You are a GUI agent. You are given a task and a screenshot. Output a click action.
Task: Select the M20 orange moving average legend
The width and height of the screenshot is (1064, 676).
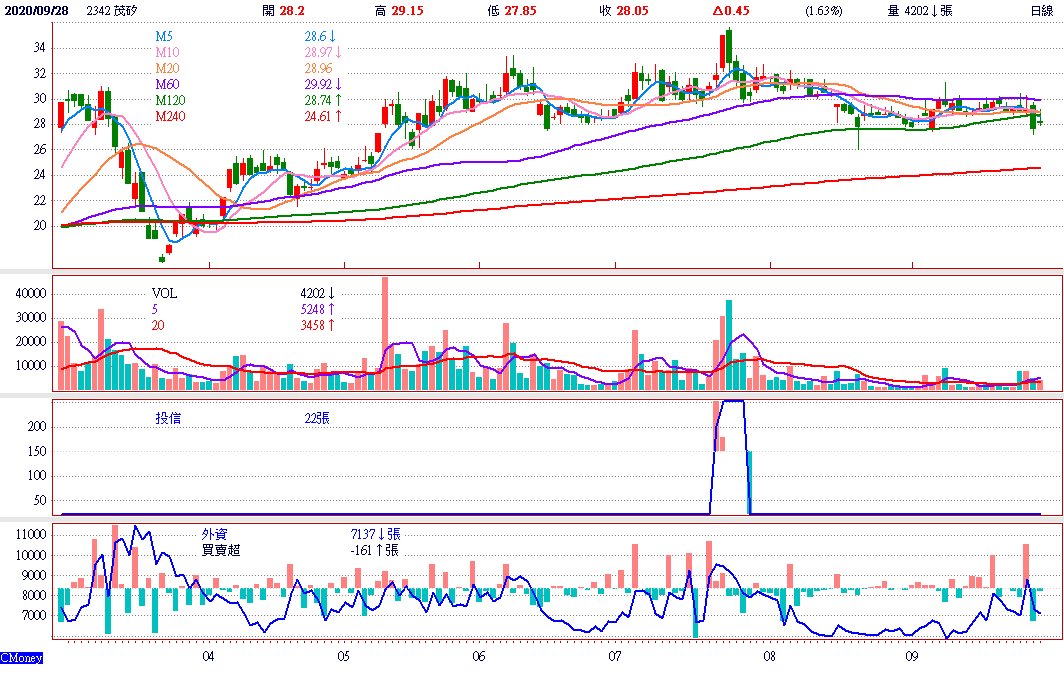167,68
